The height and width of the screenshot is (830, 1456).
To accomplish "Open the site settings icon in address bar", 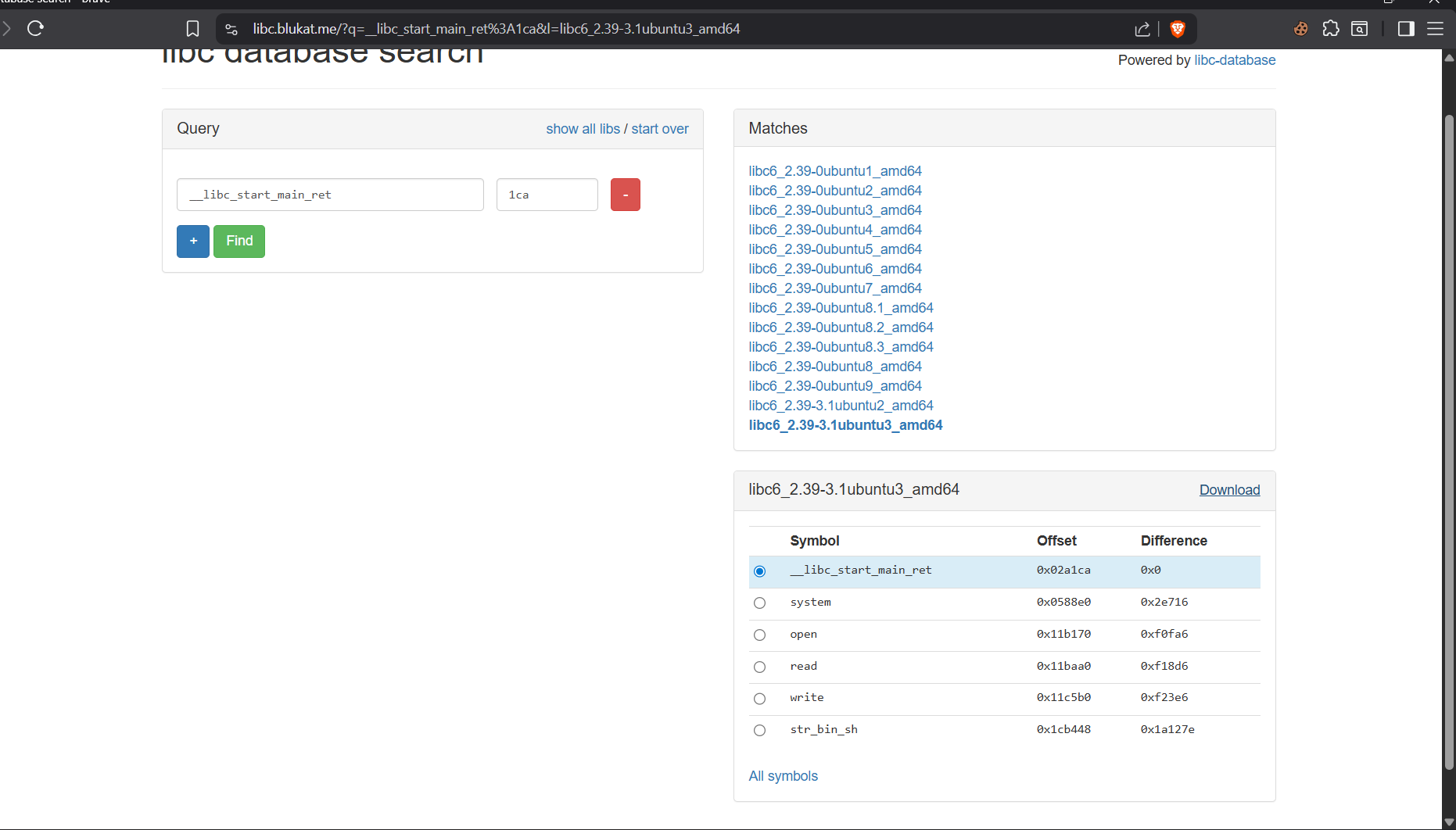I will click(x=231, y=29).
